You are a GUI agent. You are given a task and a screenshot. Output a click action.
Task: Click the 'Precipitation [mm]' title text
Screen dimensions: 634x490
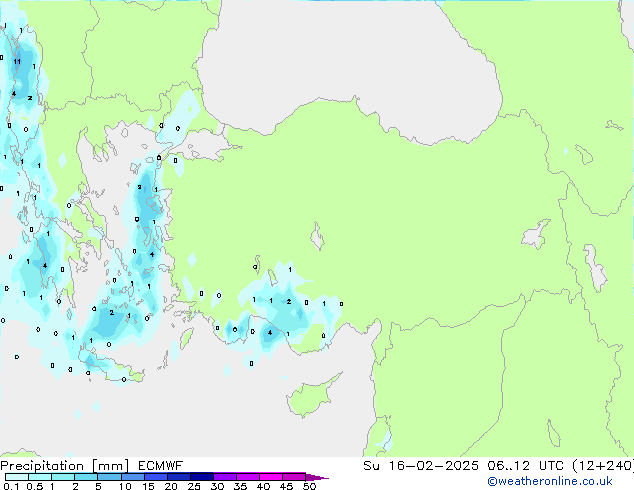[65, 466]
